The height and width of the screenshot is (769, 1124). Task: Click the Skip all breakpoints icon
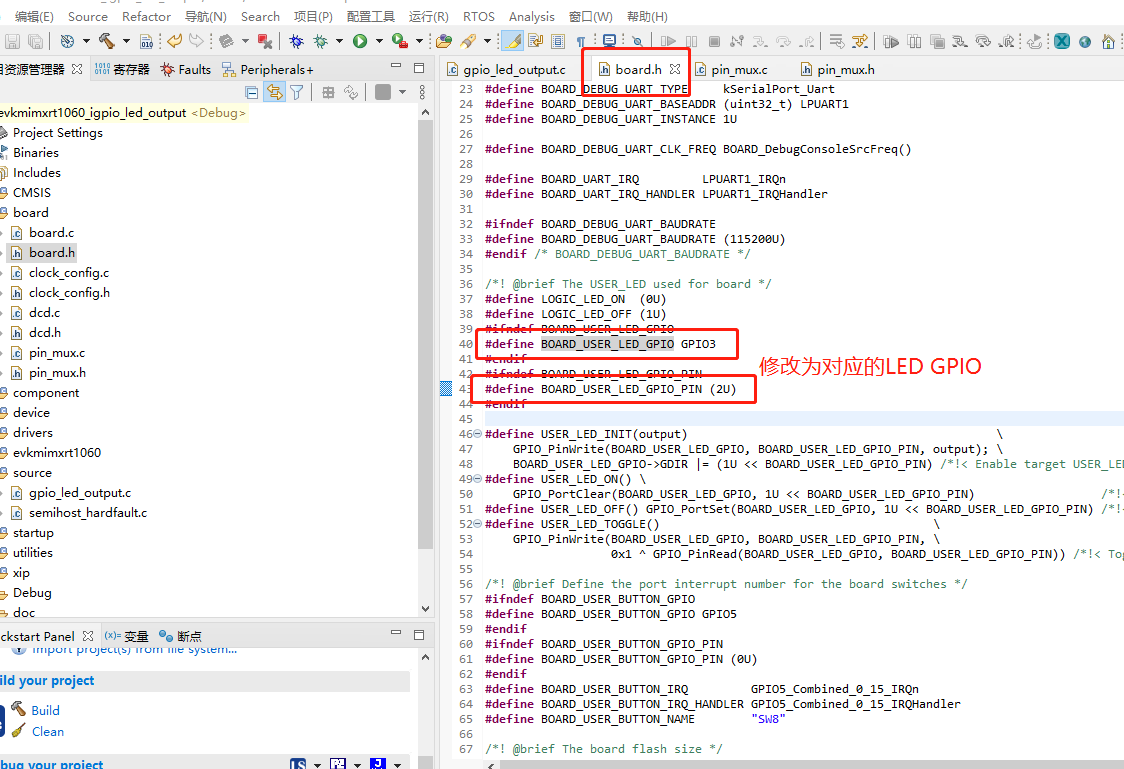(637, 42)
